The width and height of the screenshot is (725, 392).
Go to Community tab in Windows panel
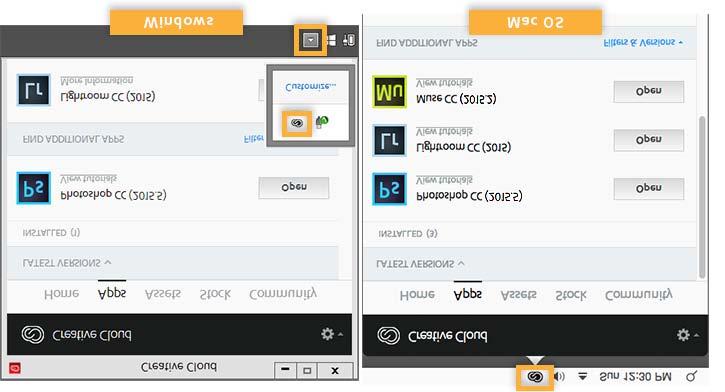(x=283, y=294)
